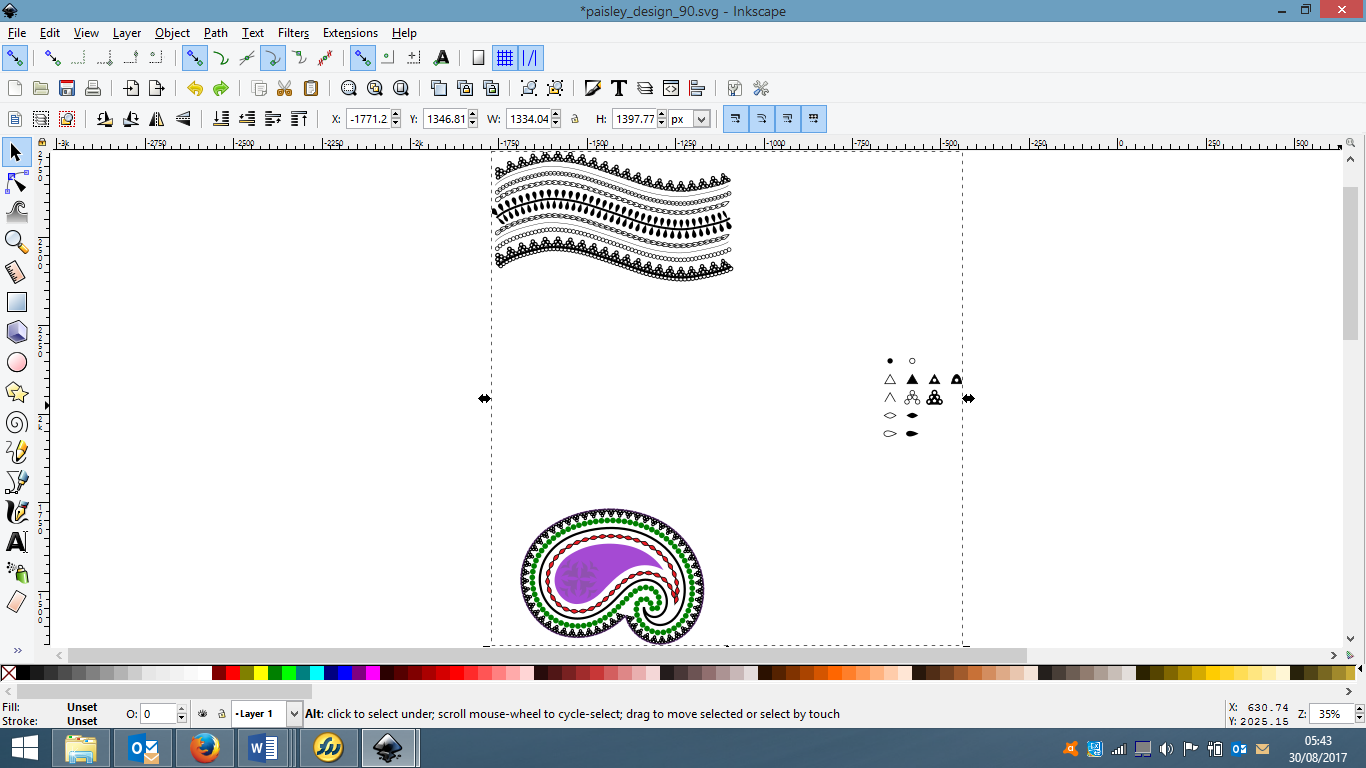Pick the Star tool

point(15,392)
